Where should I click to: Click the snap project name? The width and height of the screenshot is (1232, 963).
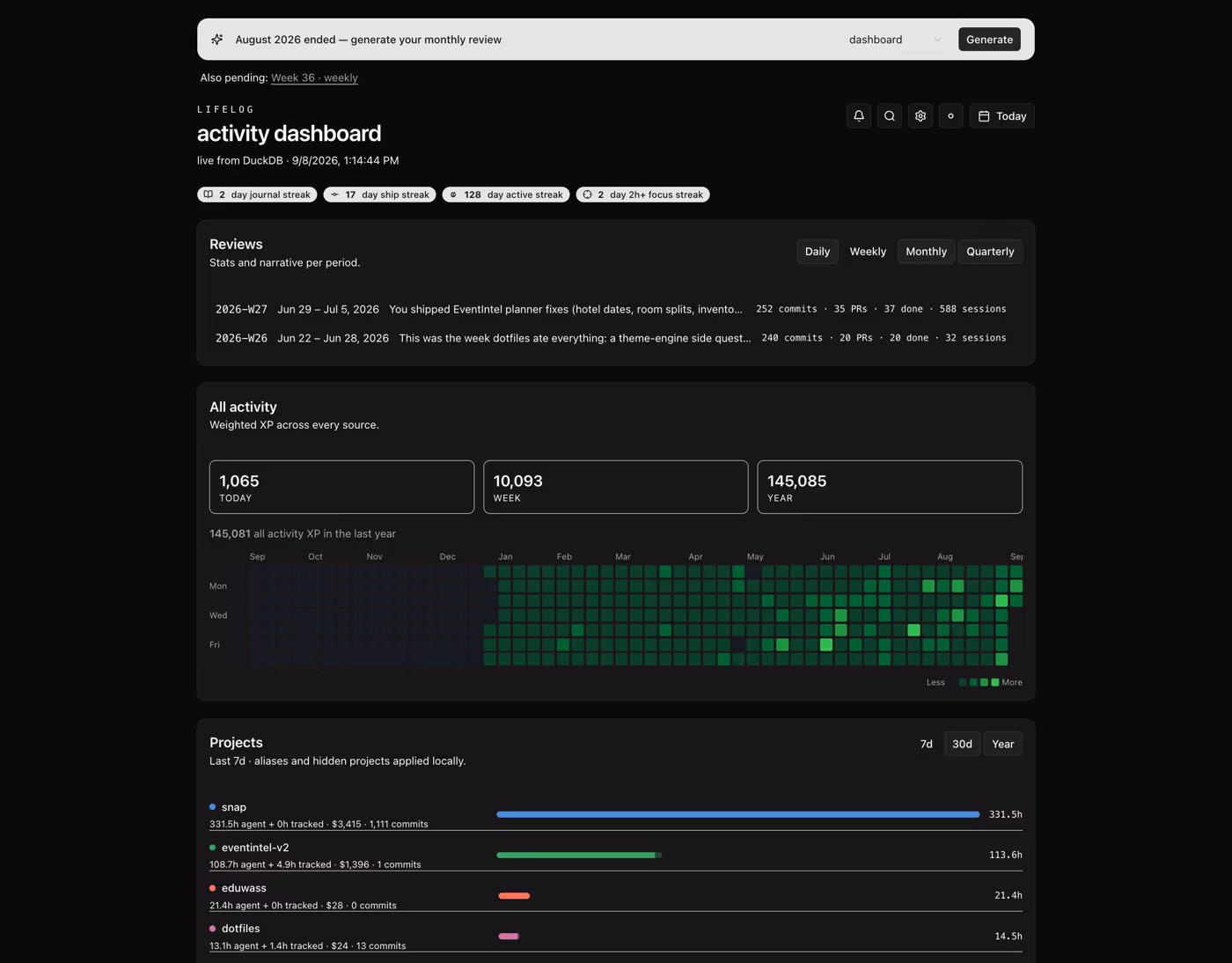pos(234,807)
